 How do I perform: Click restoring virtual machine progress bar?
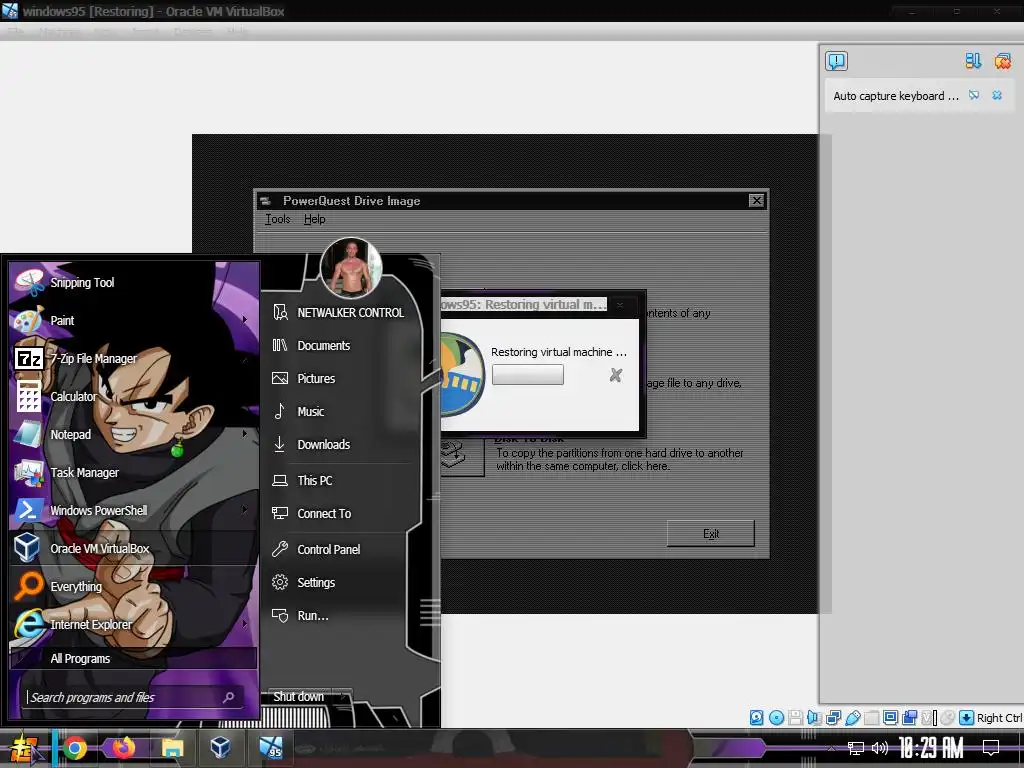point(528,375)
